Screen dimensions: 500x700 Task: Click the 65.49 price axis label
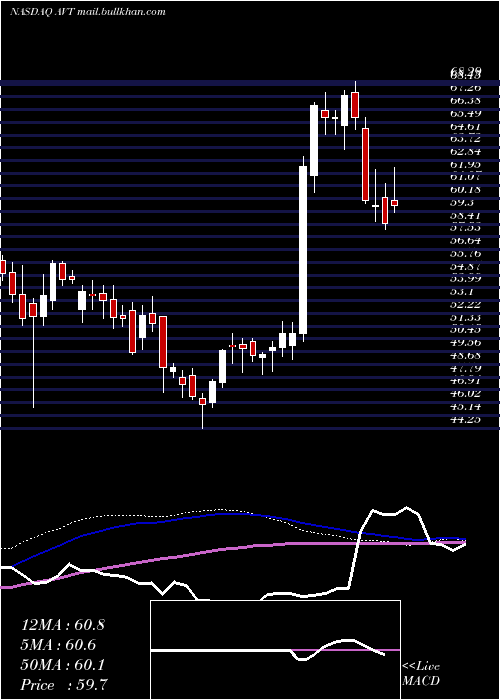tap(466, 114)
